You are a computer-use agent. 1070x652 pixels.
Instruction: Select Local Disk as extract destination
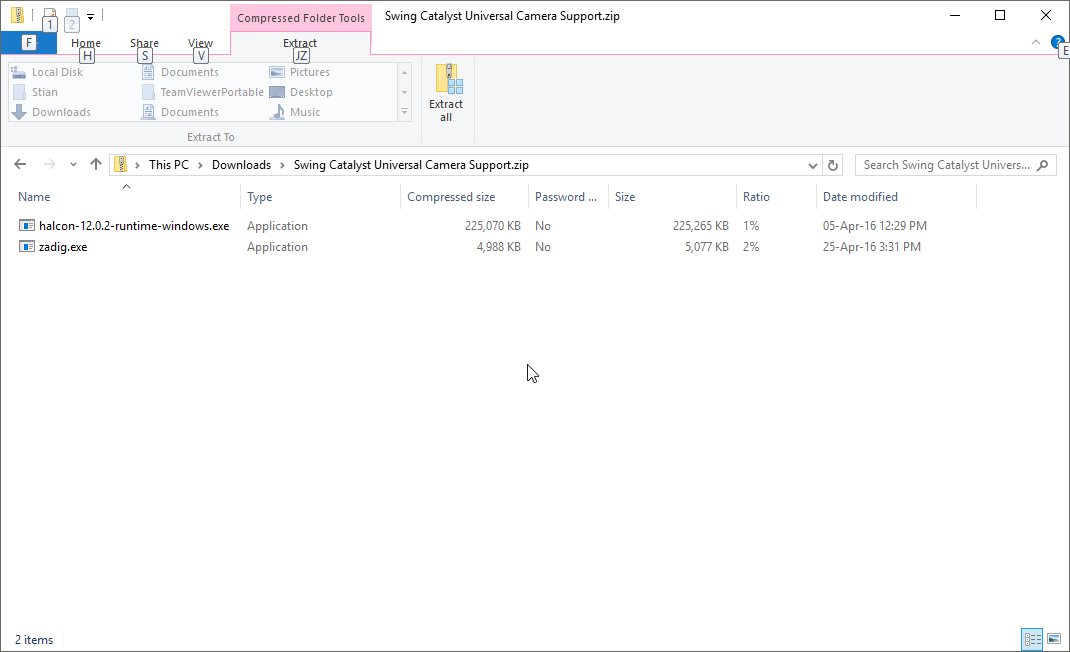[x=48, y=72]
